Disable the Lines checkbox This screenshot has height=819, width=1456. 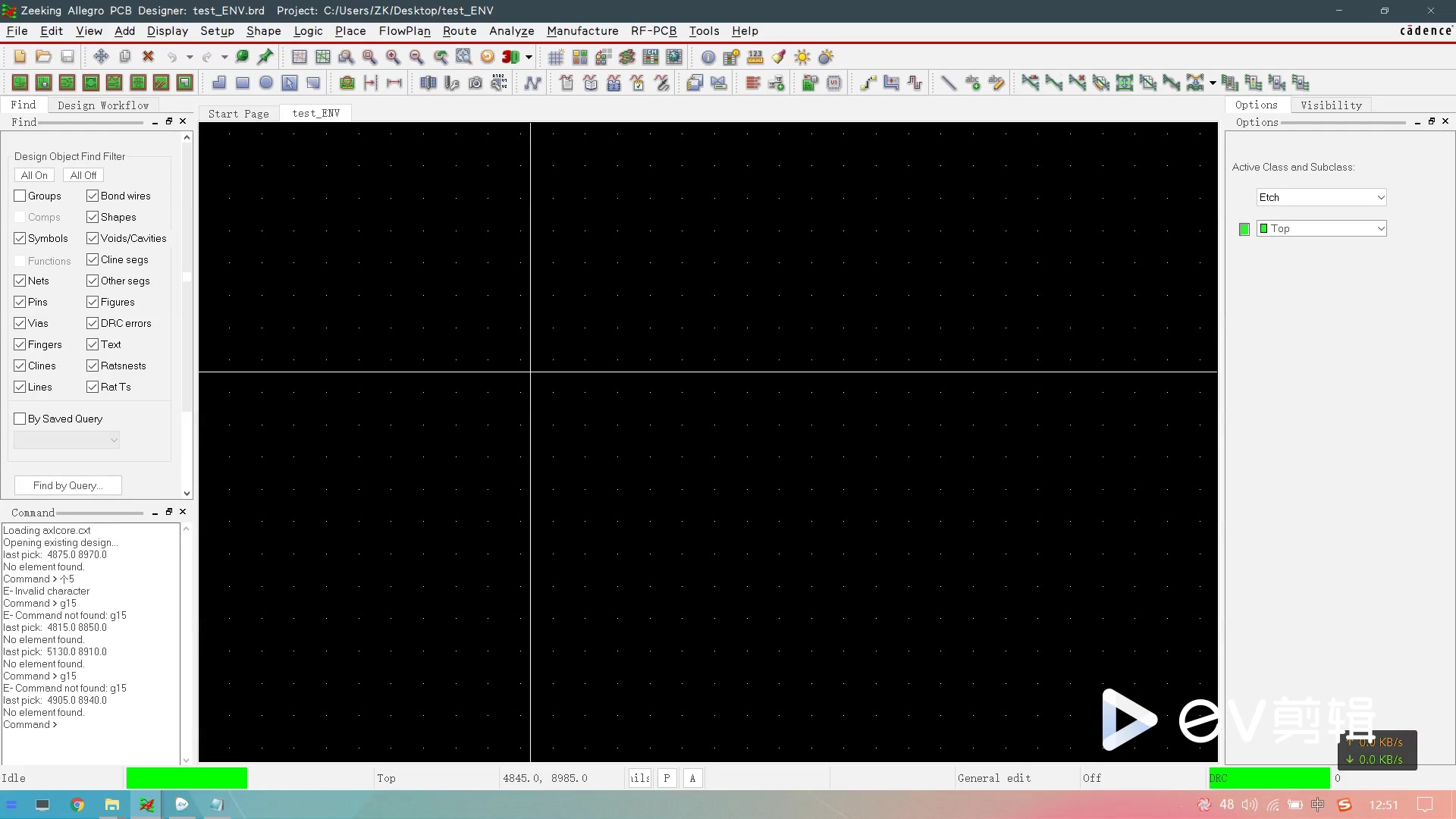coord(20,387)
